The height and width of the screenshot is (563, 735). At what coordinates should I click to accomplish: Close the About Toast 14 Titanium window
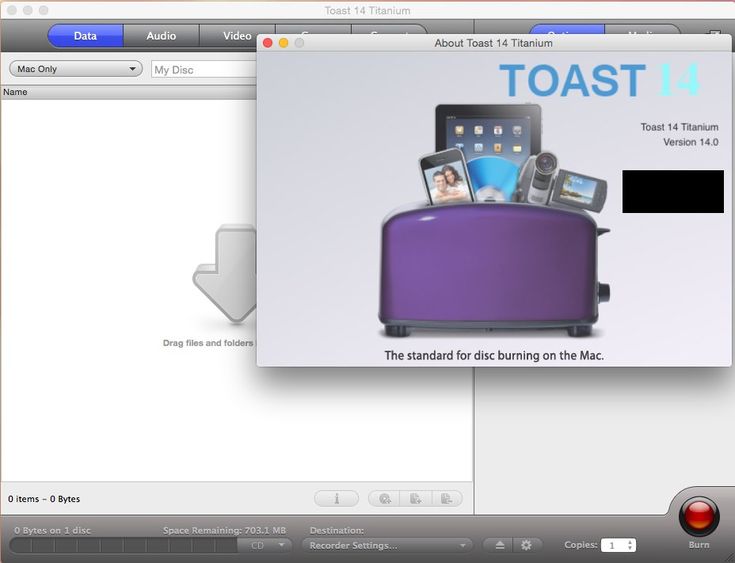pyautogui.click(x=268, y=43)
